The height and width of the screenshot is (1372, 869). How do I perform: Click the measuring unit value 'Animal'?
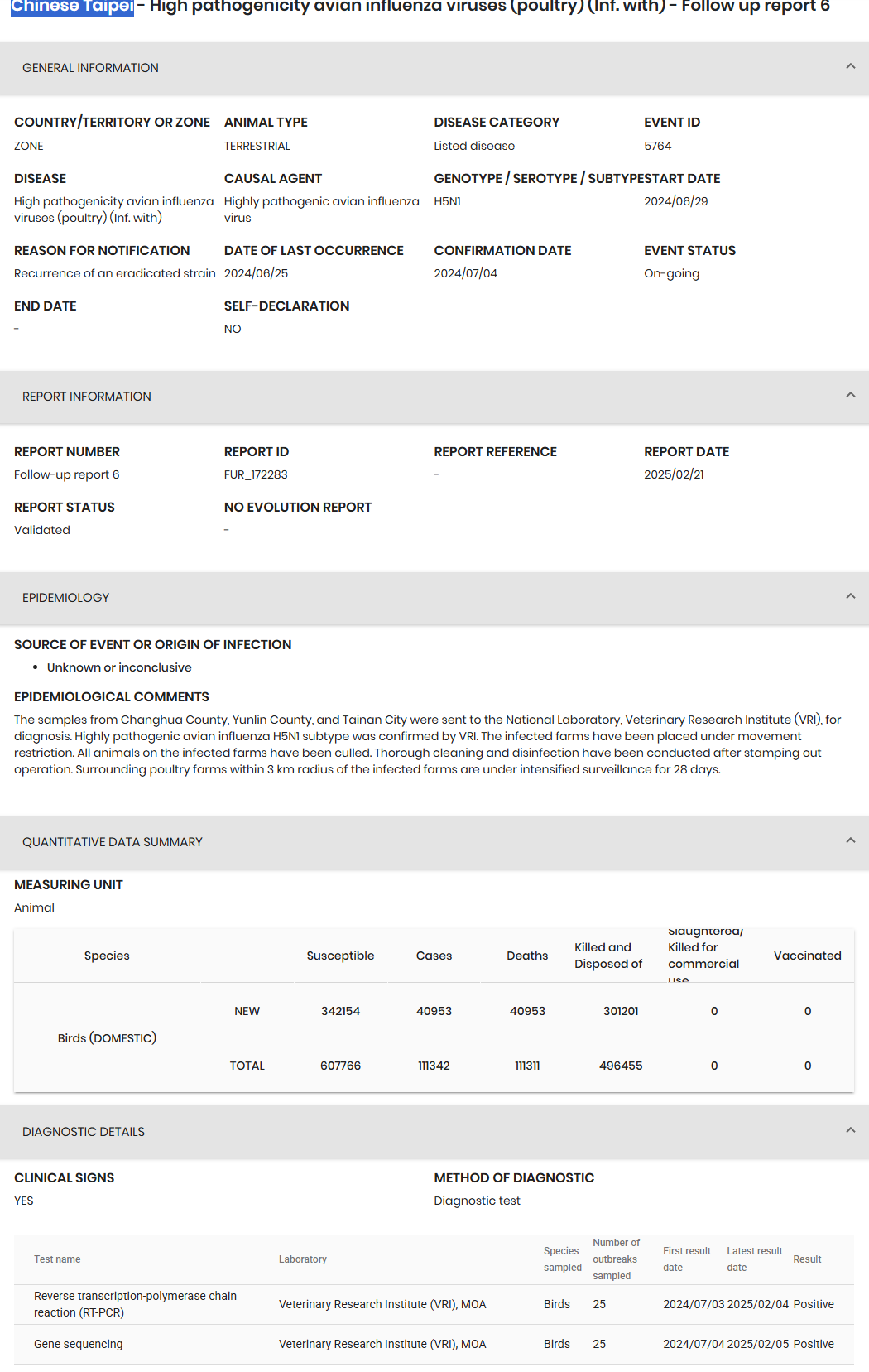35,907
